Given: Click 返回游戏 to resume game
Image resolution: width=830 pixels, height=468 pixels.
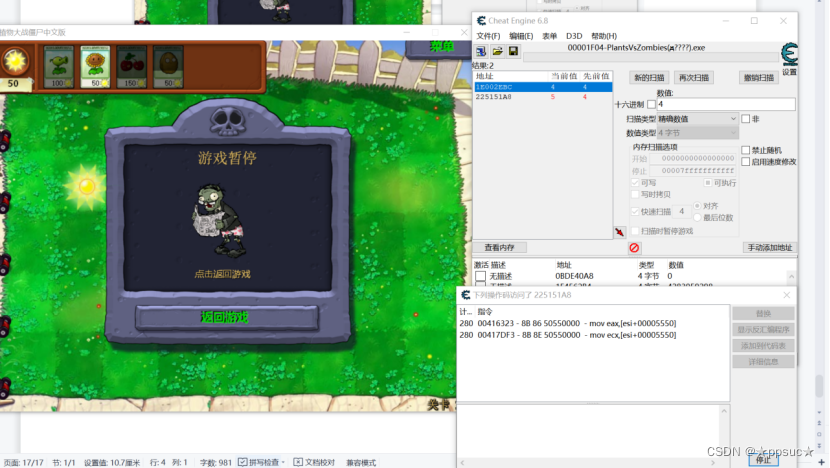Looking at the screenshot, I should coord(226,317).
